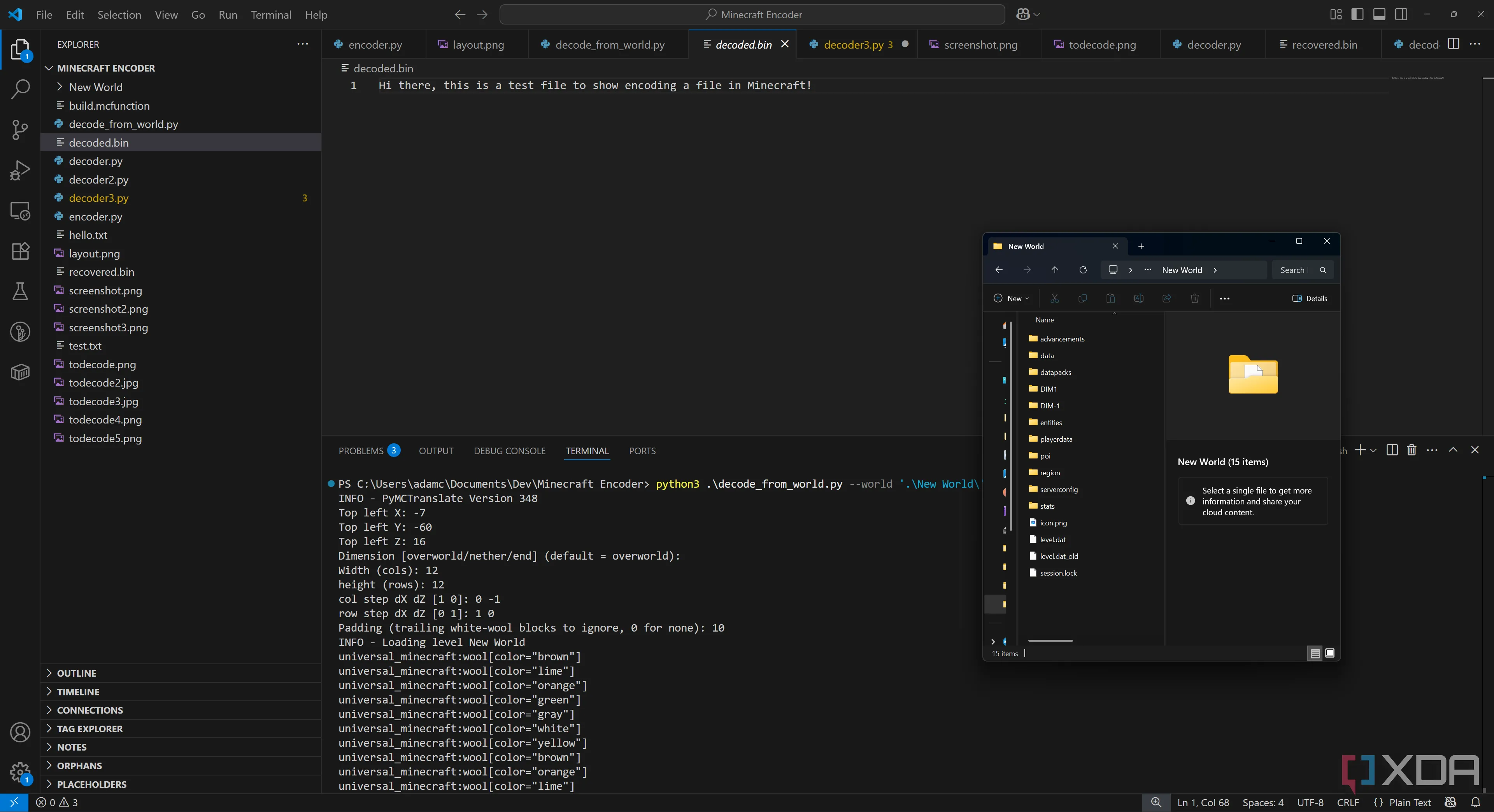
Task: Click Ln 1, Col 68 in status bar
Action: [1203, 802]
